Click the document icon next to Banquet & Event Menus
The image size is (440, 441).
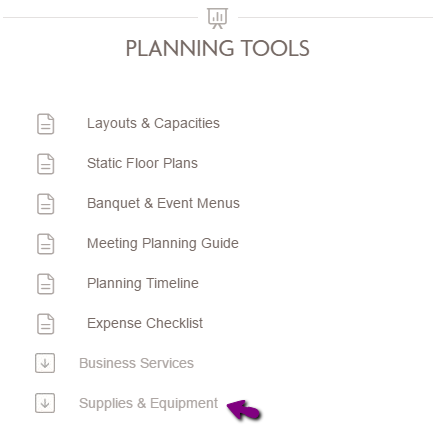(46, 204)
